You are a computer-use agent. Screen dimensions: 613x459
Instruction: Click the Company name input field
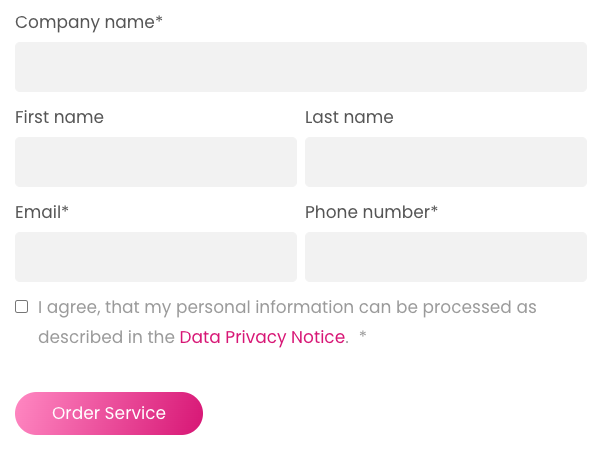[x=300, y=67]
